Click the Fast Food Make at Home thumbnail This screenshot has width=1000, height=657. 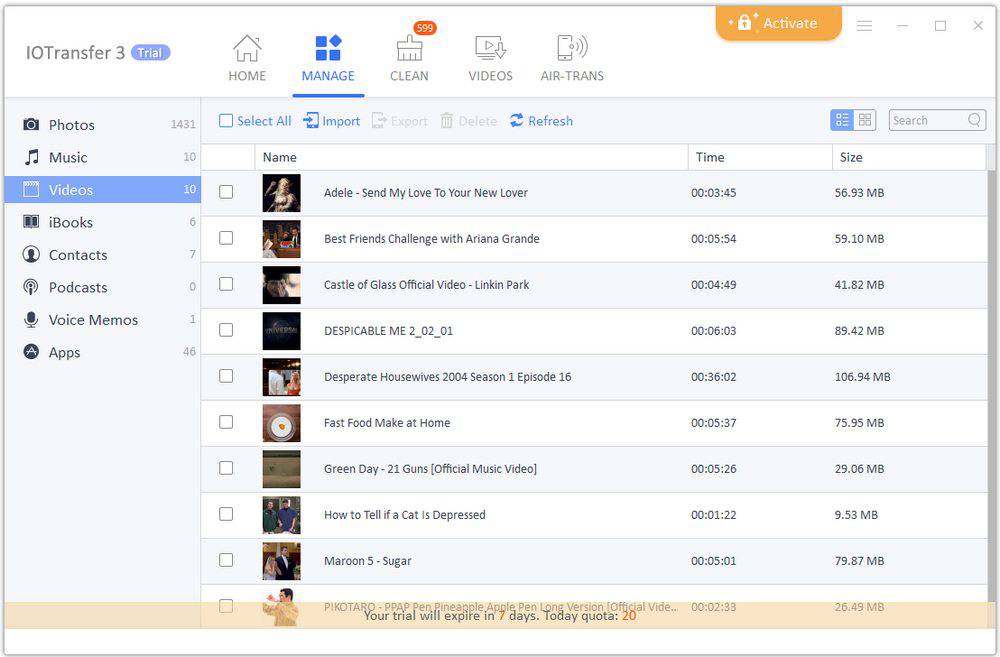281,423
